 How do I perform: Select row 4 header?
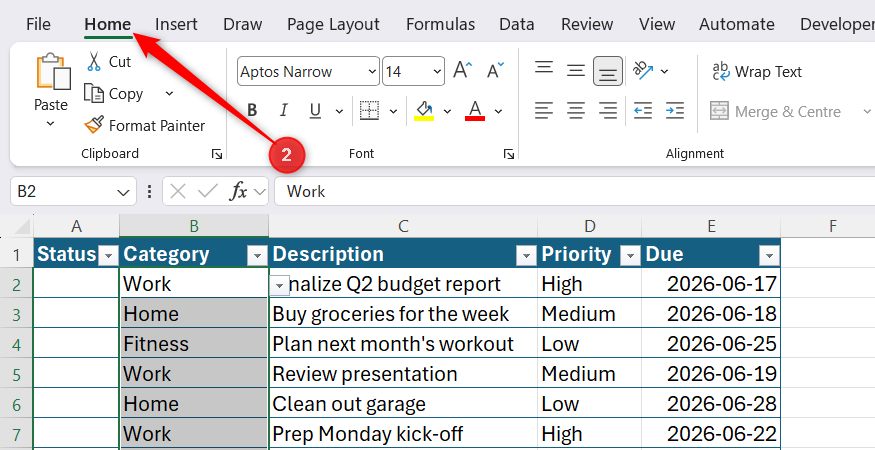16,344
